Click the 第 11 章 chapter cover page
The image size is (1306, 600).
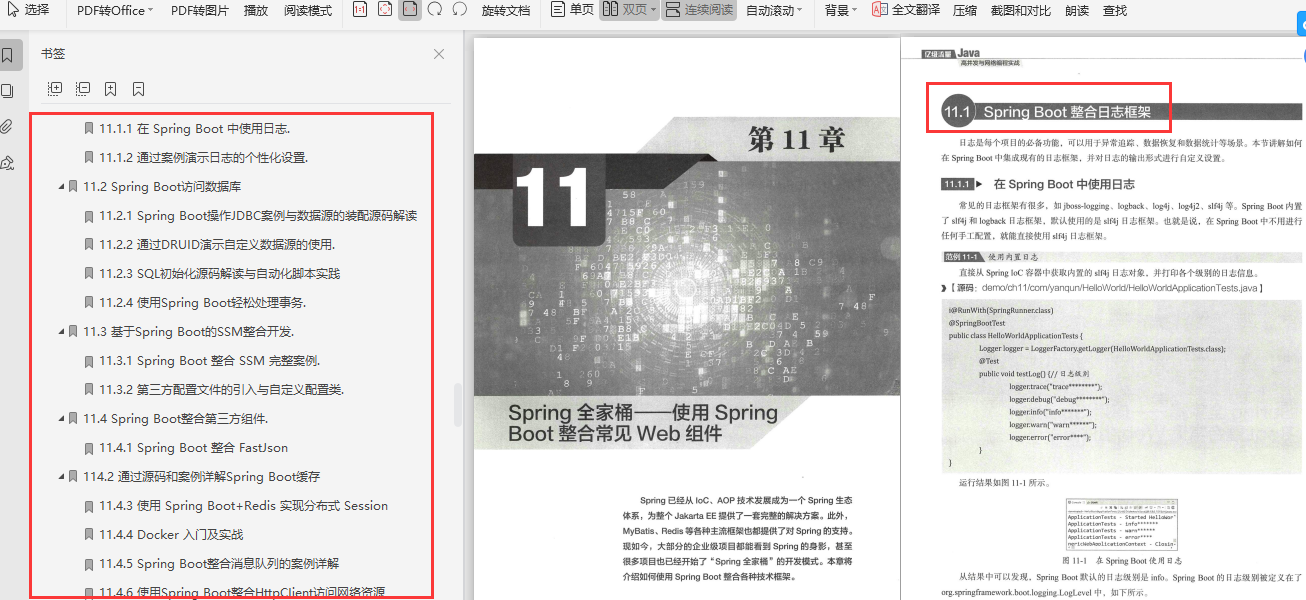tap(687, 319)
